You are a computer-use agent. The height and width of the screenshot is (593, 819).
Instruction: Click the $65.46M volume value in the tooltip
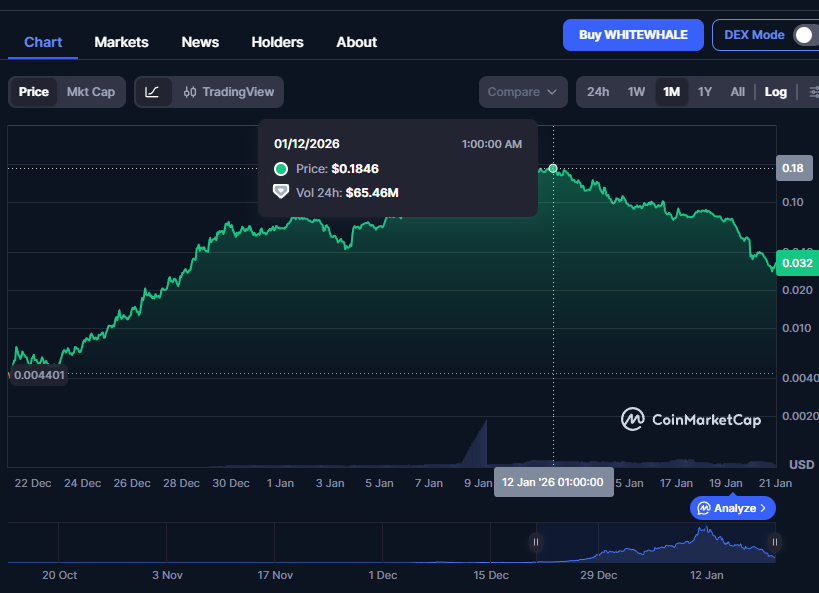tap(372, 193)
